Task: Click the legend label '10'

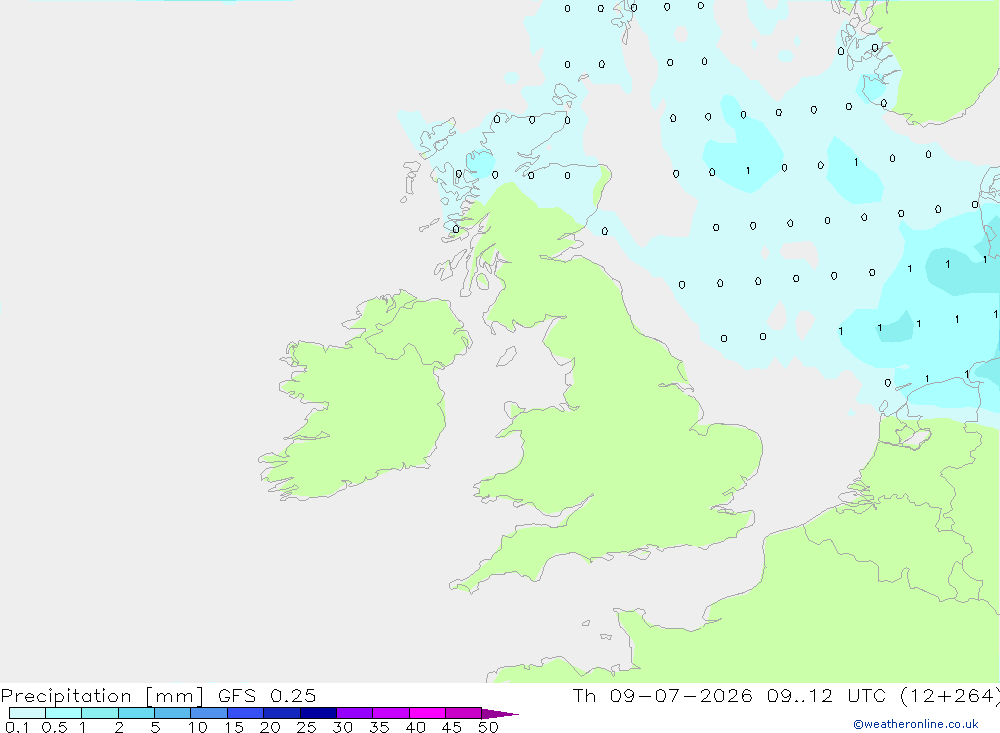Action: tap(198, 727)
